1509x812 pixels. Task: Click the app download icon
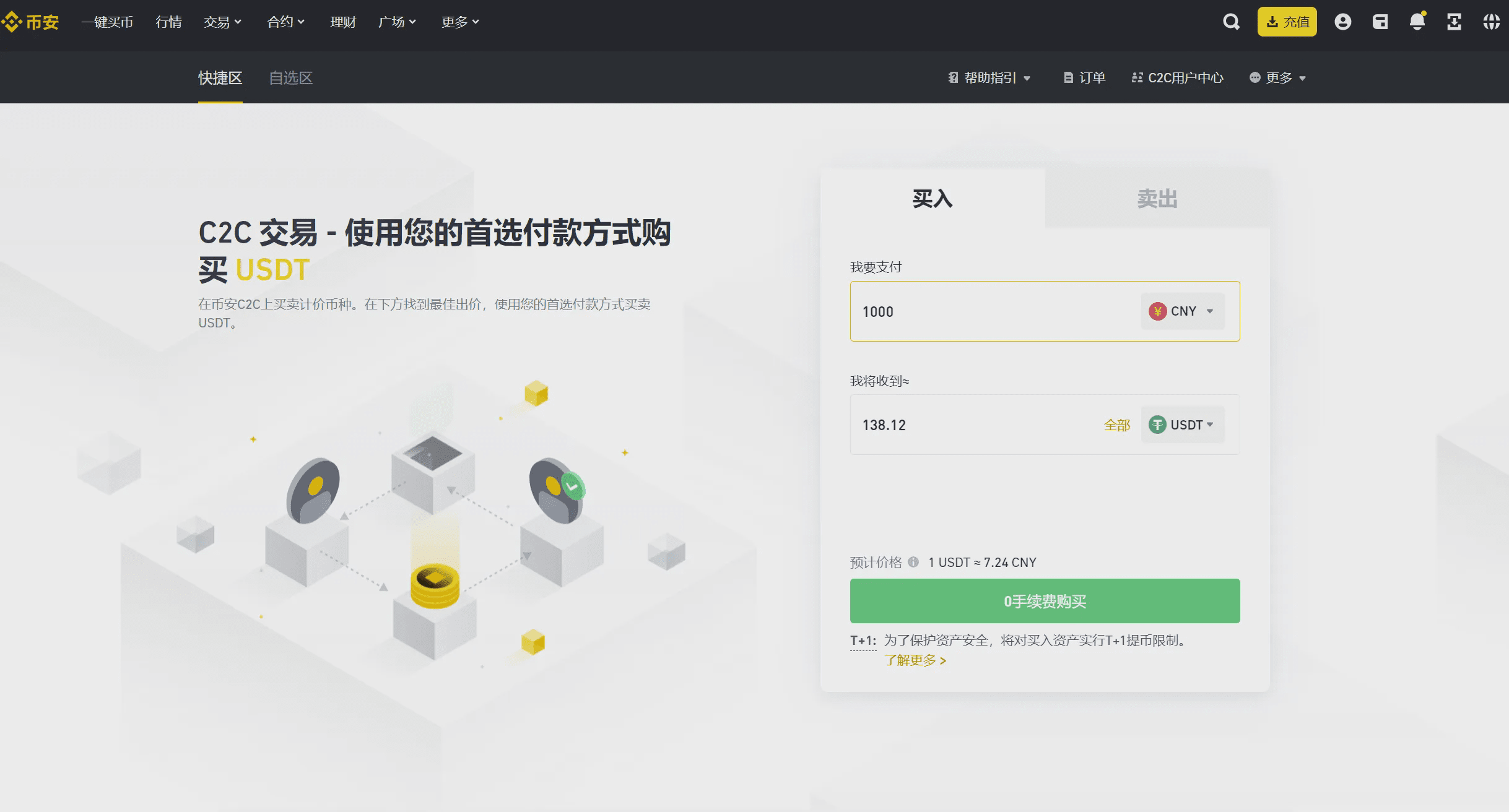click(1455, 21)
